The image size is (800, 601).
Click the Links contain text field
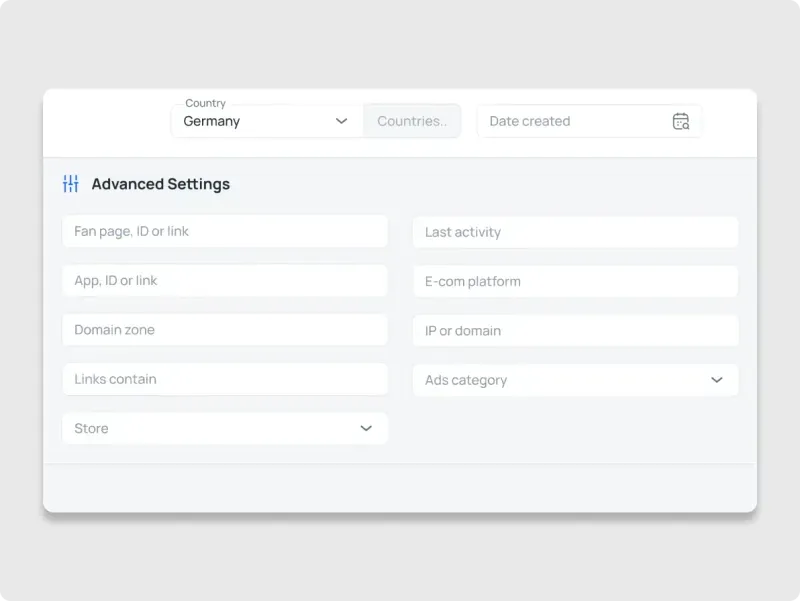[x=225, y=379]
